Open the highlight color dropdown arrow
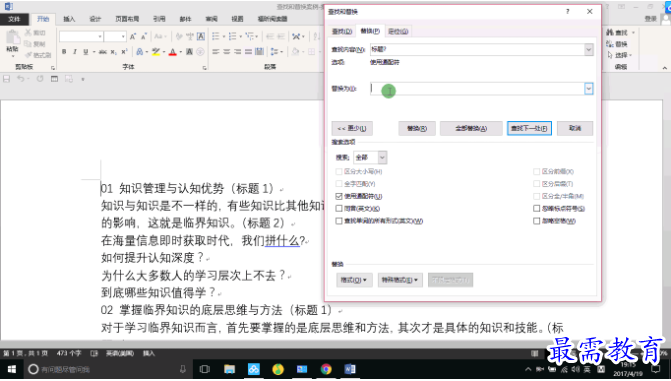This screenshot has width=671, height=381. [x=163, y=52]
